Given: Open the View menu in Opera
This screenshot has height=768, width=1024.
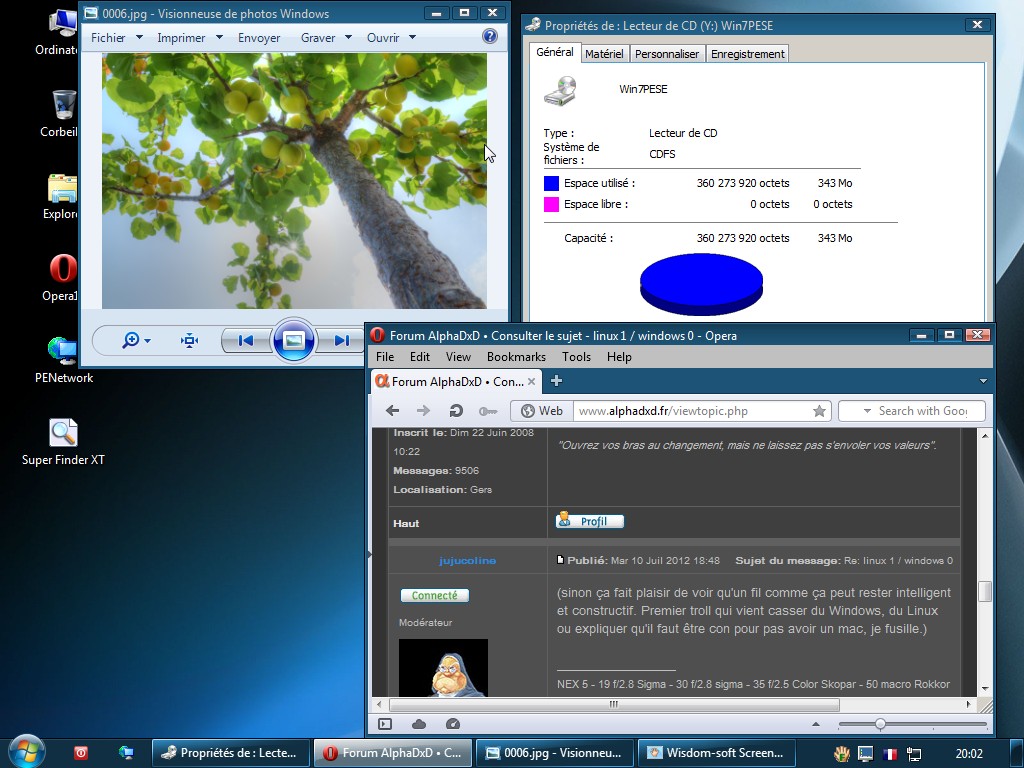Looking at the screenshot, I should pos(458,357).
